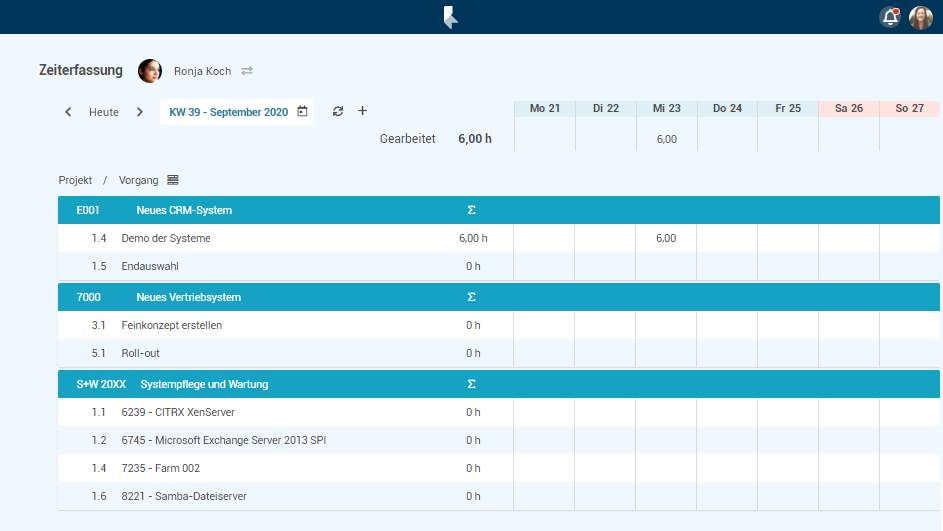The width and height of the screenshot is (943, 531).
Task: Click Demo der Systeme task row
Action: point(499,238)
